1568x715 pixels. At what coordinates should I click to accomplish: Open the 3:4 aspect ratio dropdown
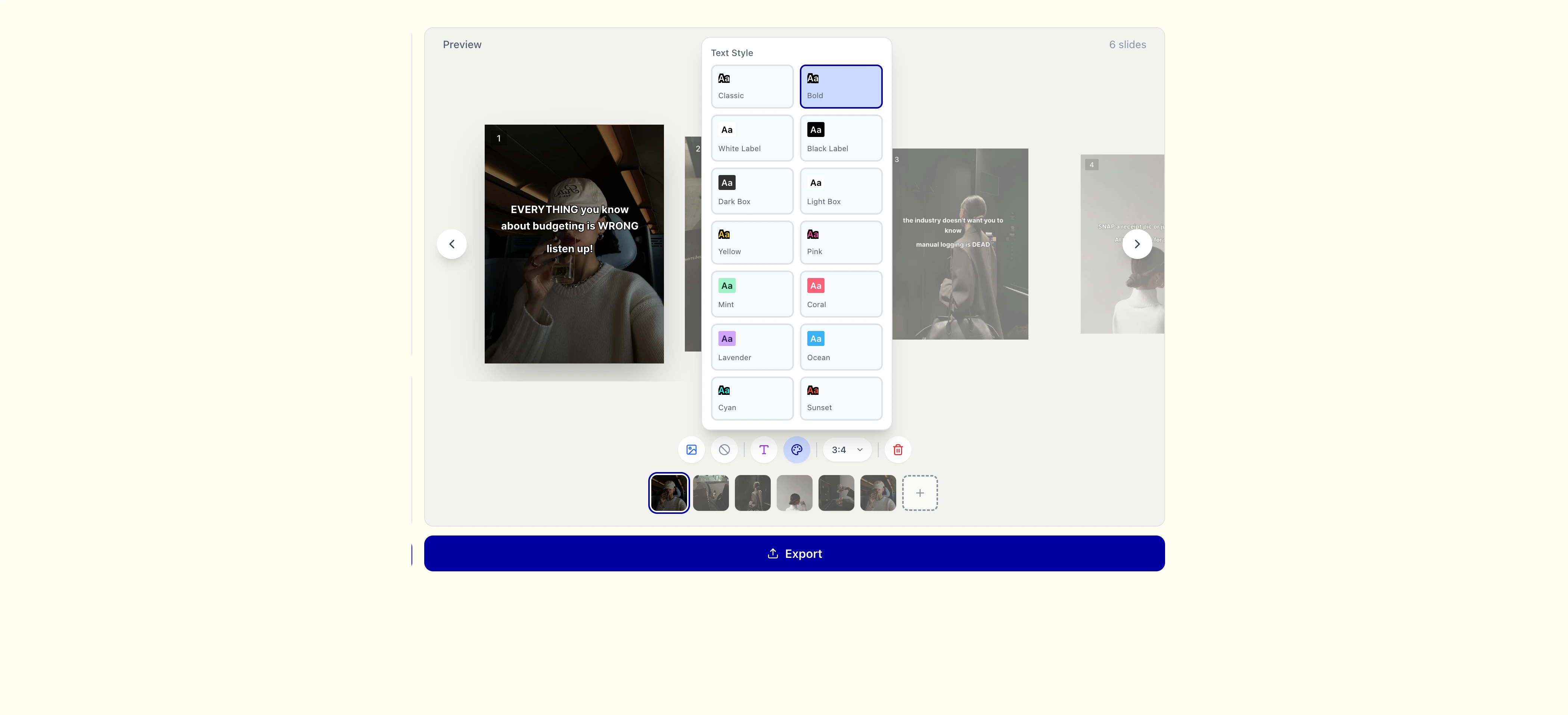[x=847, y=450]
